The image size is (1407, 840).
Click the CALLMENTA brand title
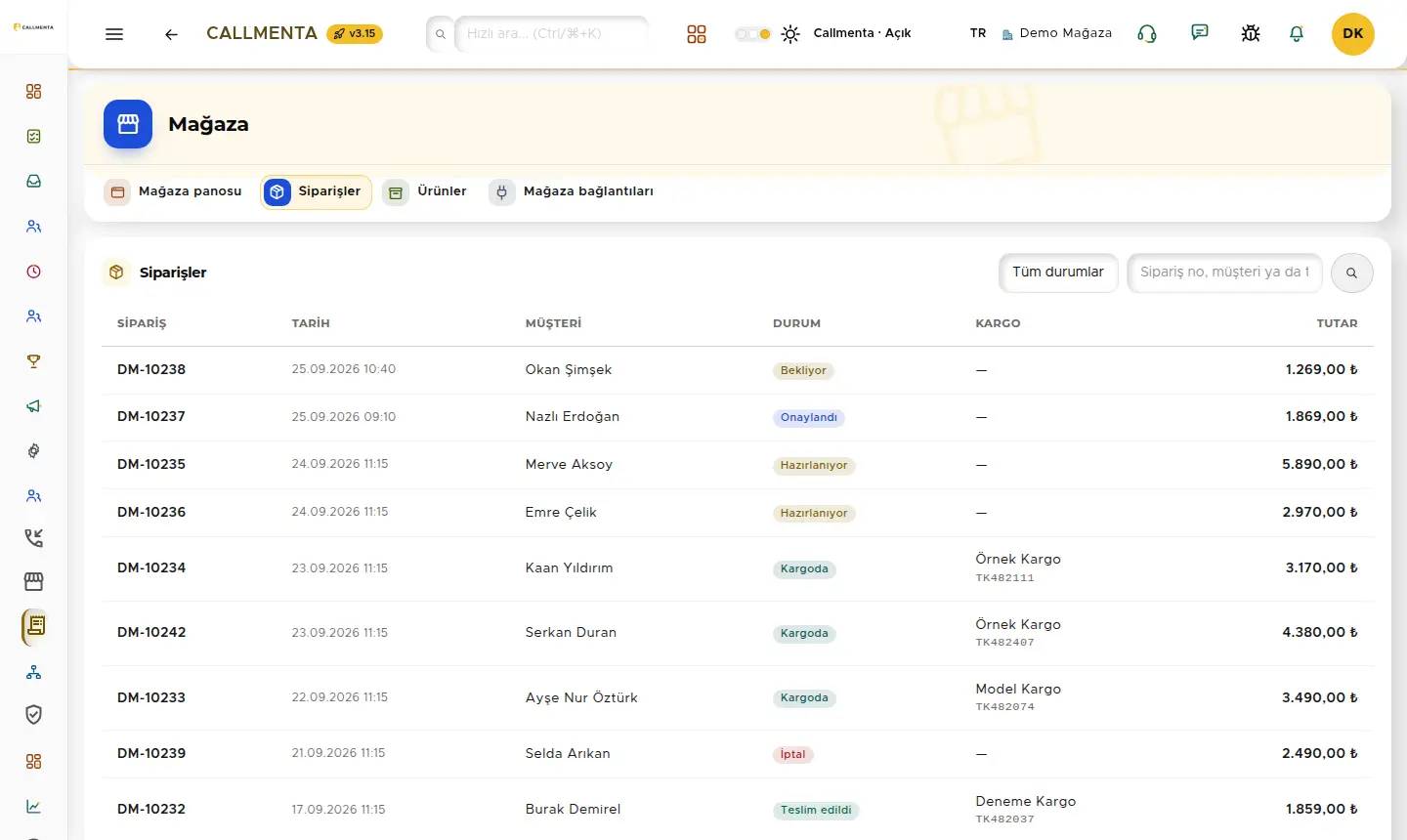[x=262, y=33]
